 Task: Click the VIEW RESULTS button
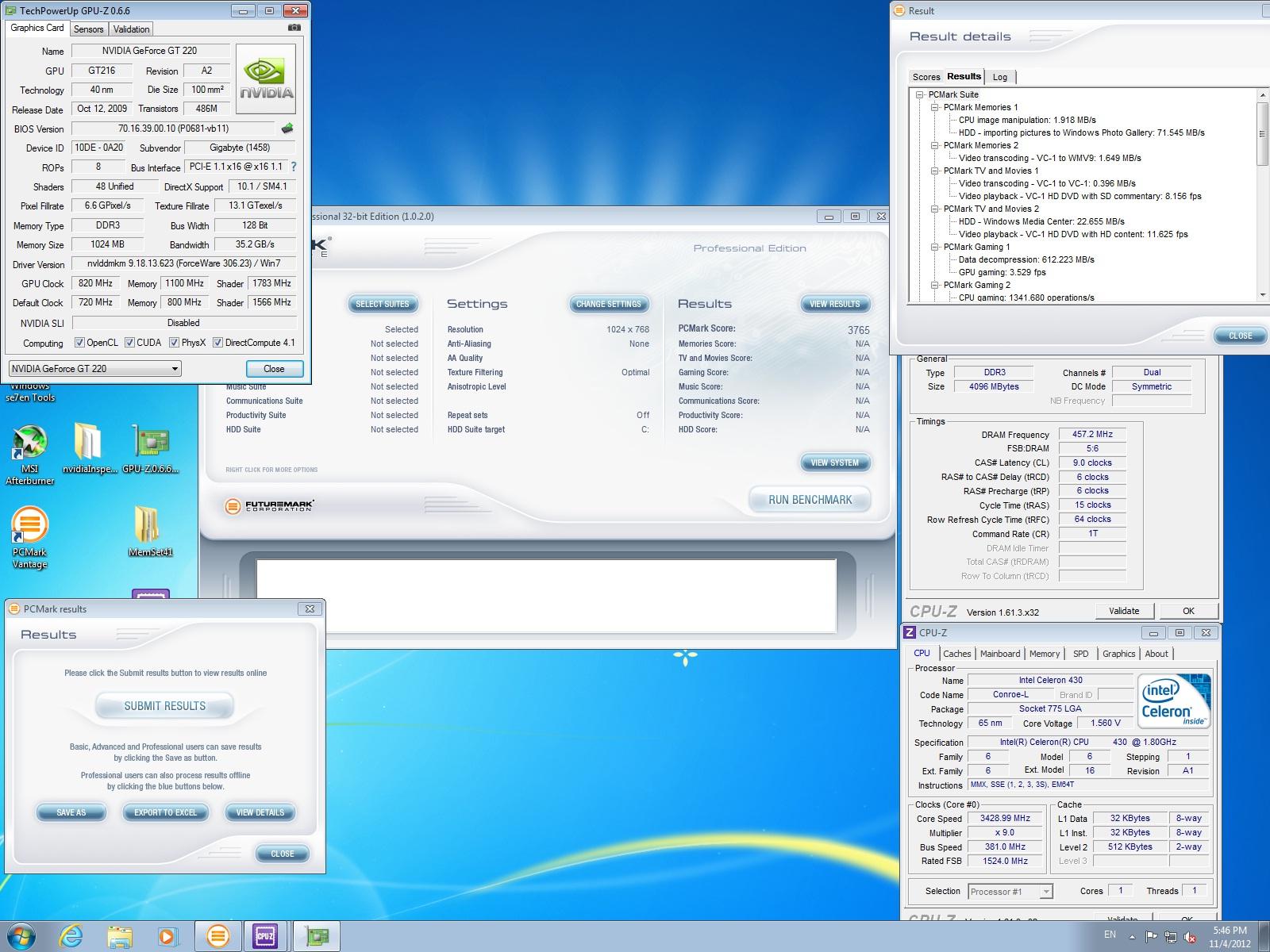834,304
